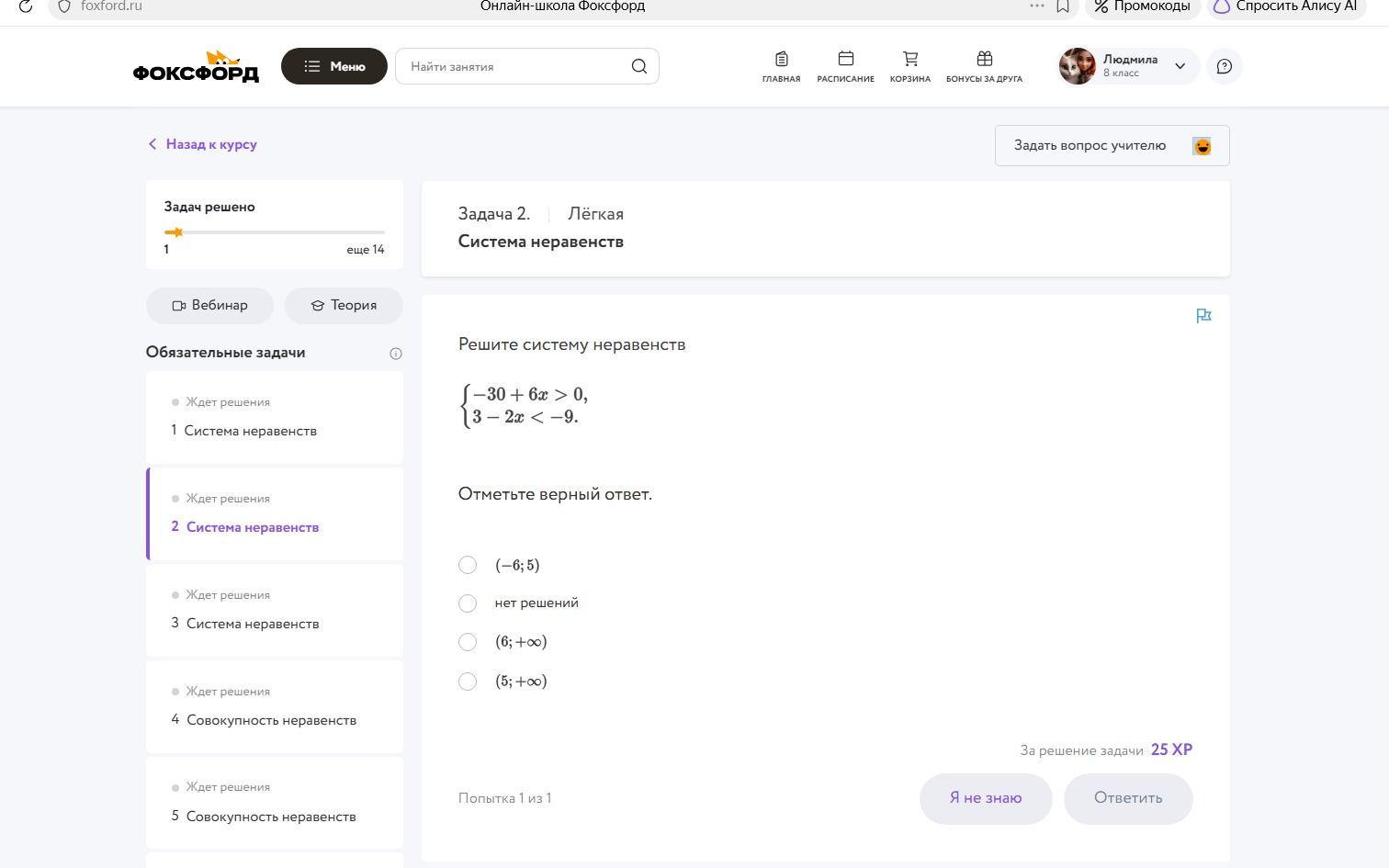Select the (5; +∞) answer option
The height and width of the screenshot is (868, 1389).
tap(468, 682)
